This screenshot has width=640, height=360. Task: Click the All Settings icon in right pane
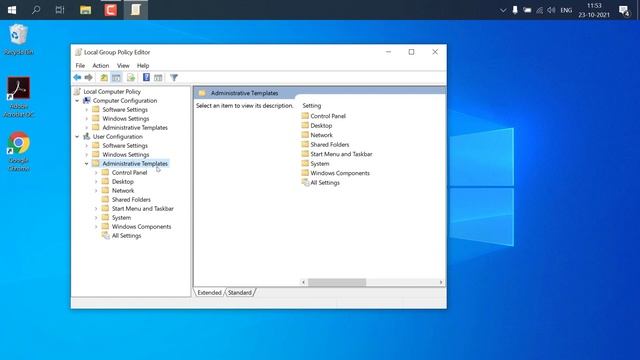point(305,182)
